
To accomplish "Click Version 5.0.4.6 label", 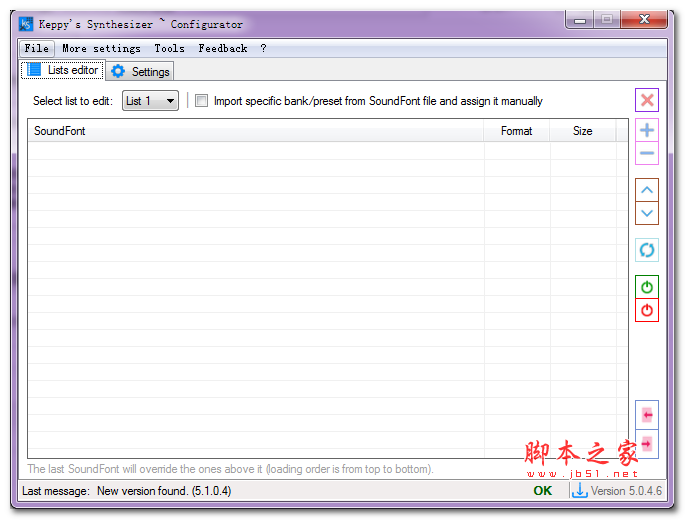I will pos(626,491).
